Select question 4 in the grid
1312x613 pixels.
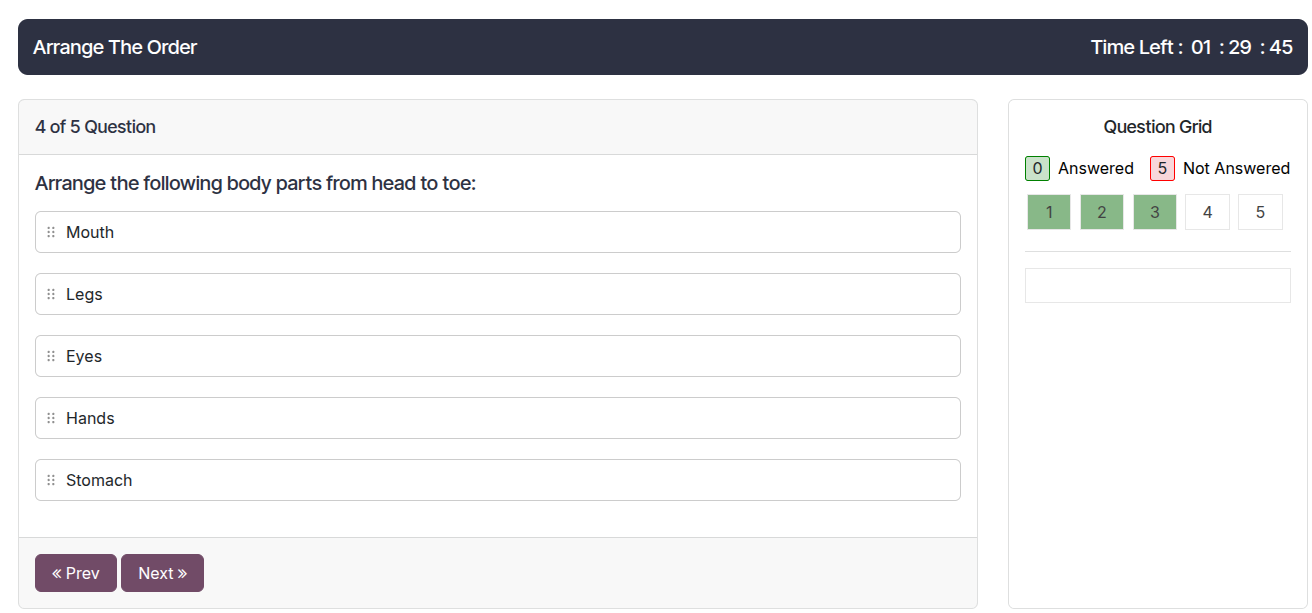pyautogui.click(x=1208, y=212)
